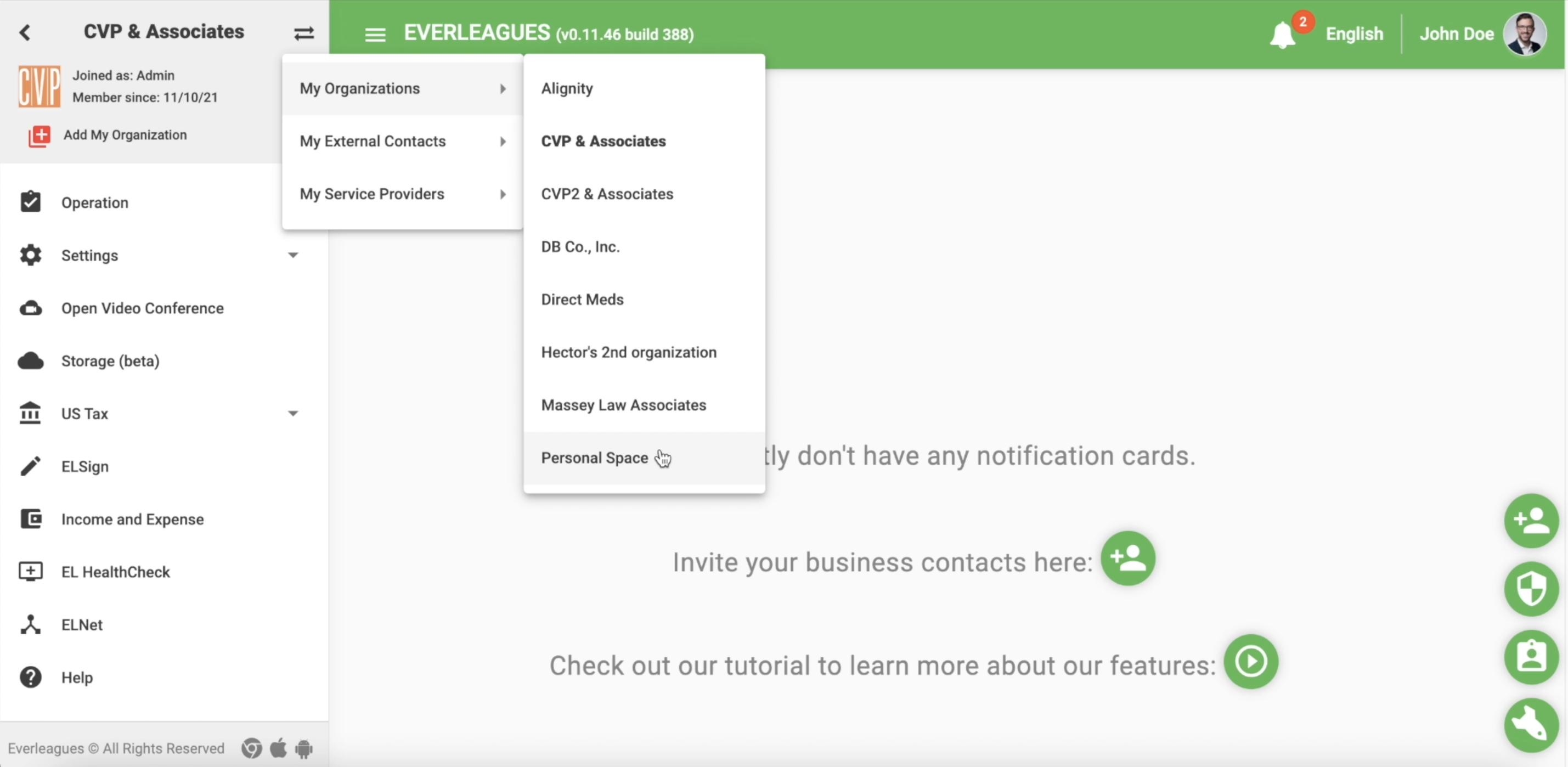Click the floating add contact button
The image size is (1568, 767).
tap(1531, 521)
